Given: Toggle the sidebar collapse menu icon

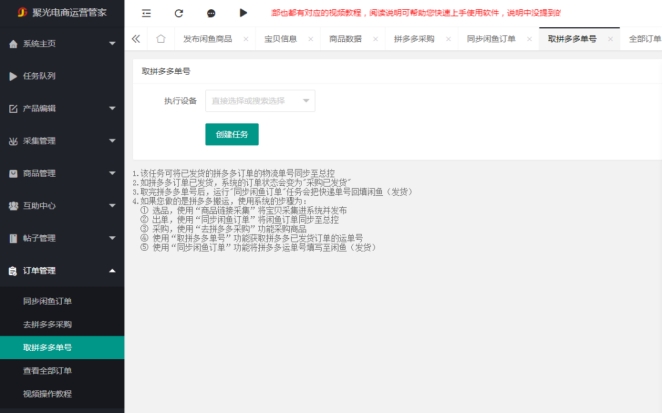Looking at the screenshot, I should [146, 13].
